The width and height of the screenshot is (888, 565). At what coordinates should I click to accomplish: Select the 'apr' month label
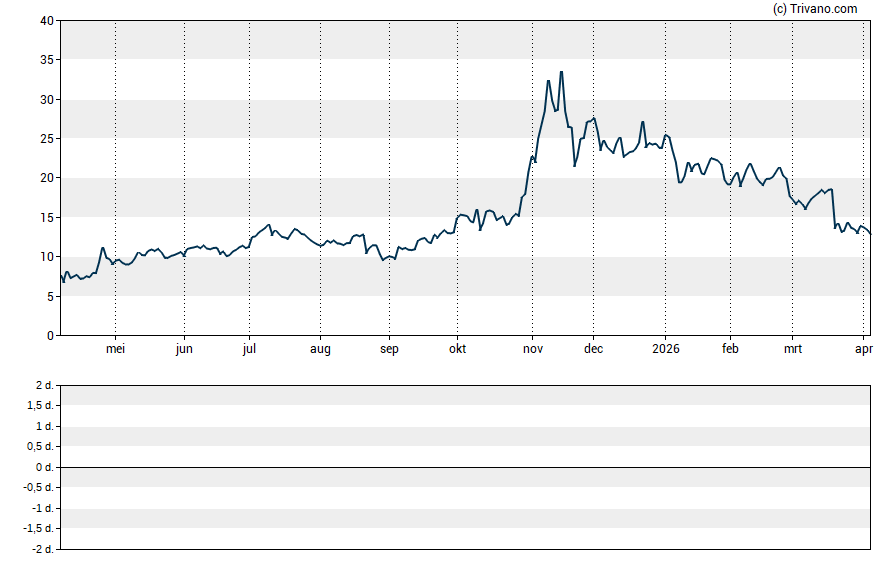click(x=864, y=349)
